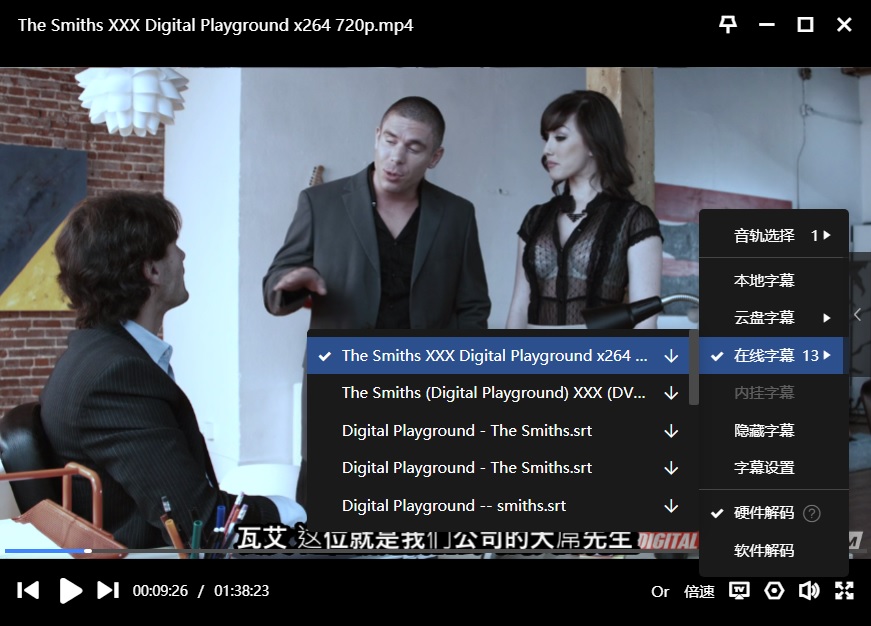Click the help icon beside 硬件解码
The image size is (871, 626).
[x=812, y=513]
